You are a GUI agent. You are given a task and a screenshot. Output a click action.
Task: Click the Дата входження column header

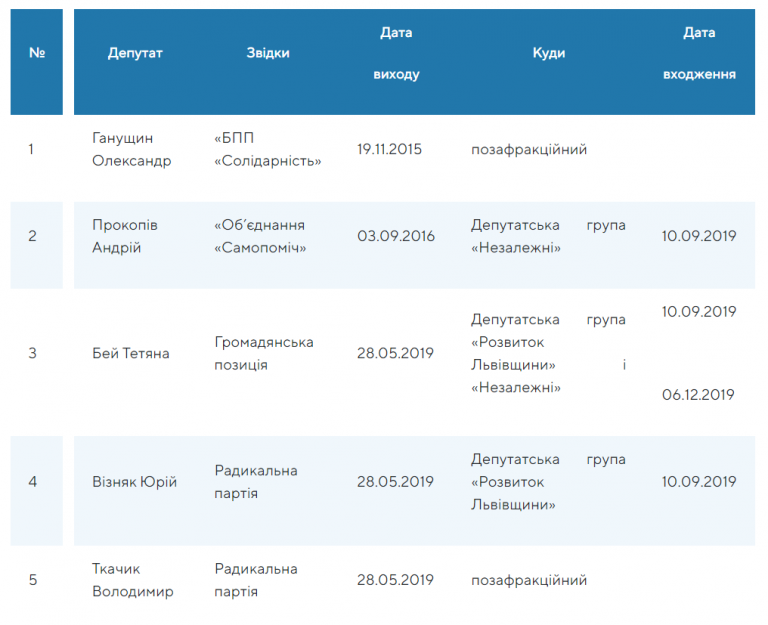699,53
